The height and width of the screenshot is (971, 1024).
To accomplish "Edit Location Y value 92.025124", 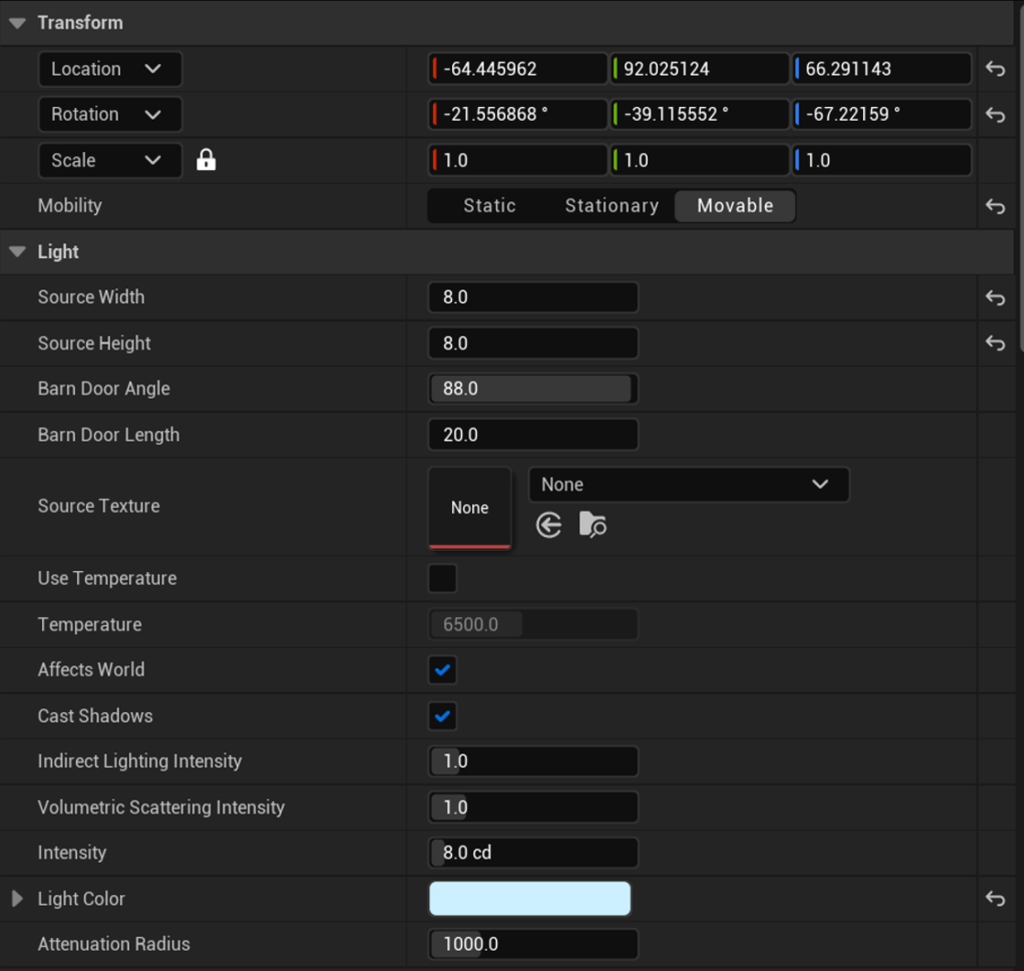I will [x=699, y=69].
